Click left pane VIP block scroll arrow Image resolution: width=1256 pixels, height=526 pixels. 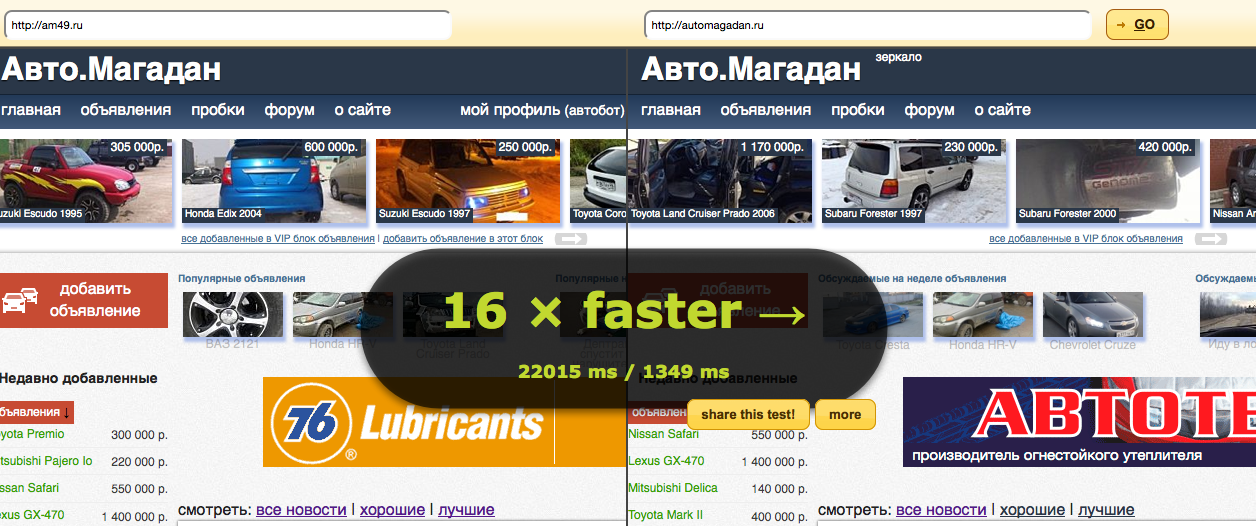[x=571, y=239]
